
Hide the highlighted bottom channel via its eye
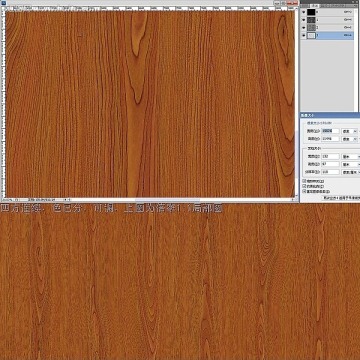(x=303, y=35)
